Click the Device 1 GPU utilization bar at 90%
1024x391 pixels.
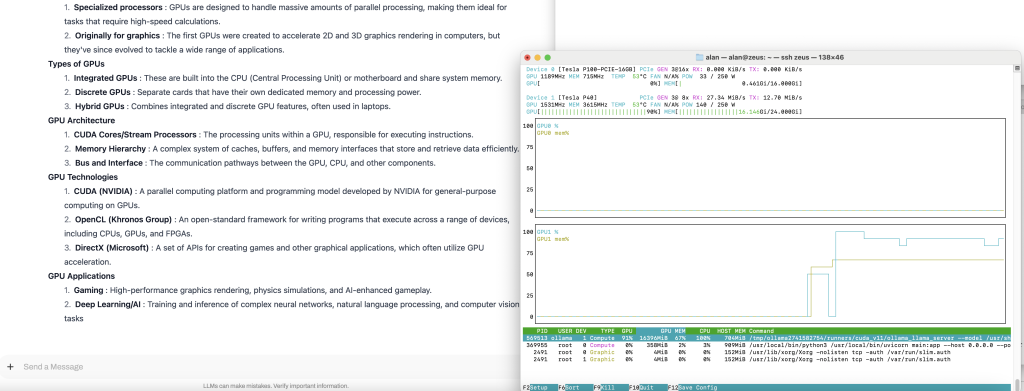tap(593, 112)
